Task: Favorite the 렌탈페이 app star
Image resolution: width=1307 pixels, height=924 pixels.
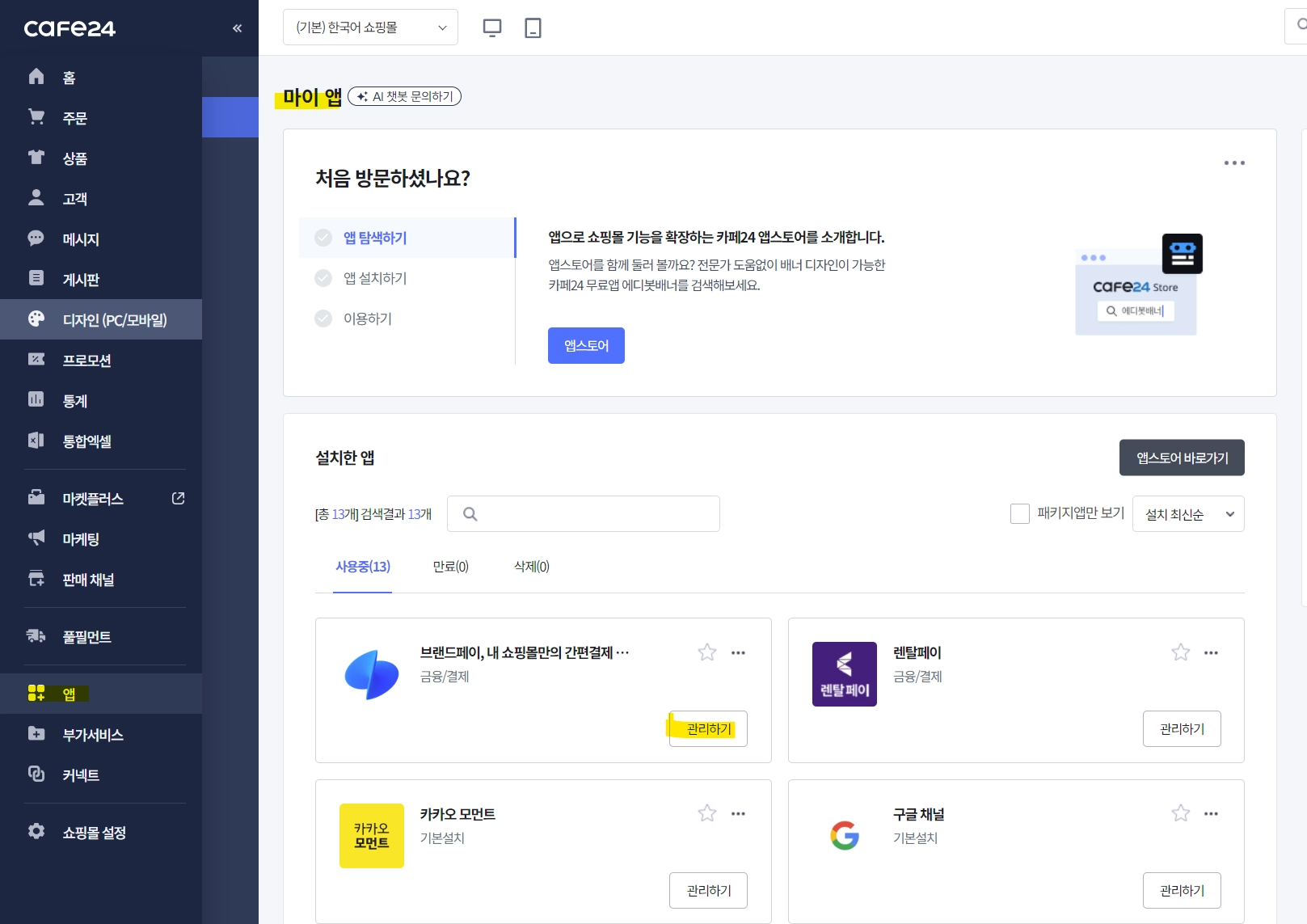Action: click(1181, 652)
